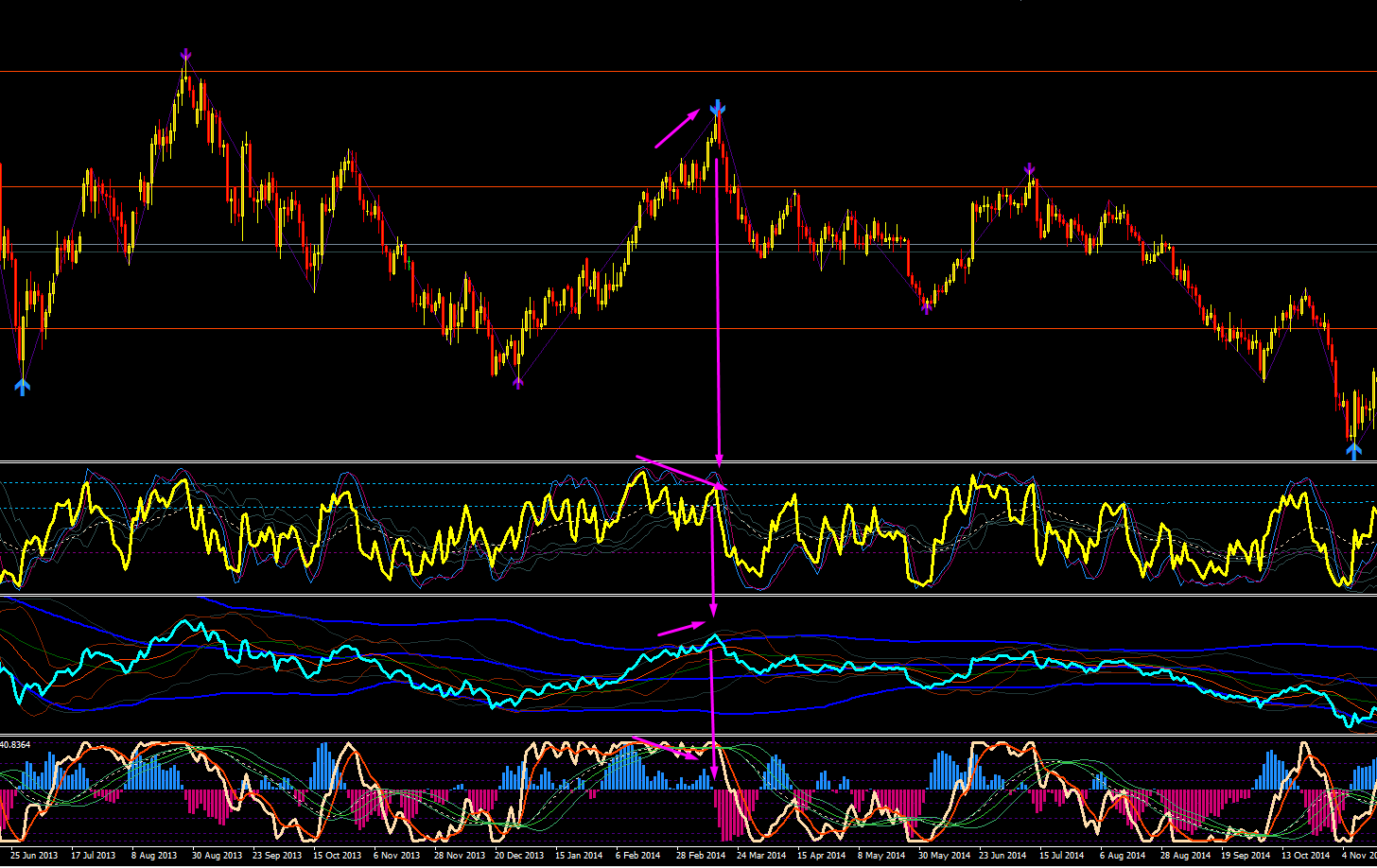Screen dimensions: 1377x868
Task: Click the 6 Aug 2014 date label
Action: [1123, 856]
